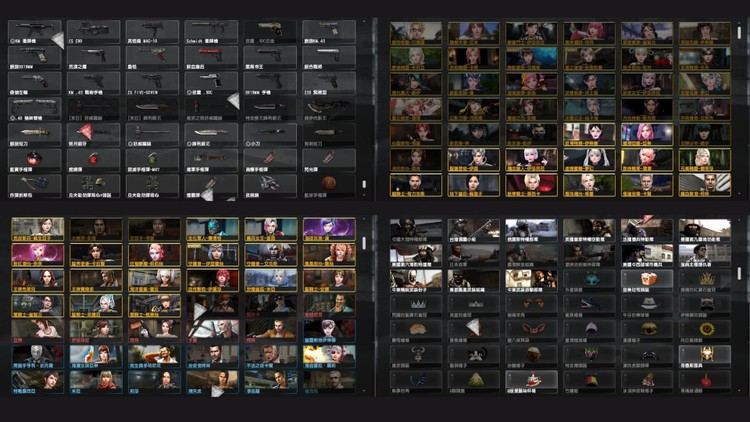Pick the stick hand grenade
This screenshot has height=422, width=750.
click(x=211, y=161)
